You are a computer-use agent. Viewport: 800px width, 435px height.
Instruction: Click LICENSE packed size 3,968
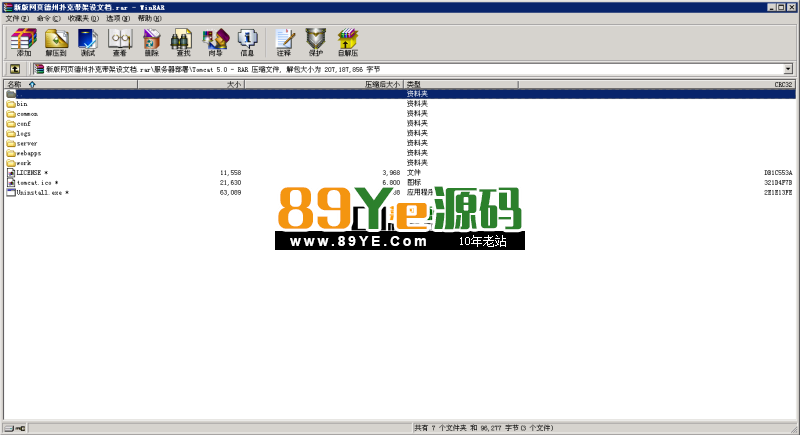pyautogui.click(x=391, y=173)
